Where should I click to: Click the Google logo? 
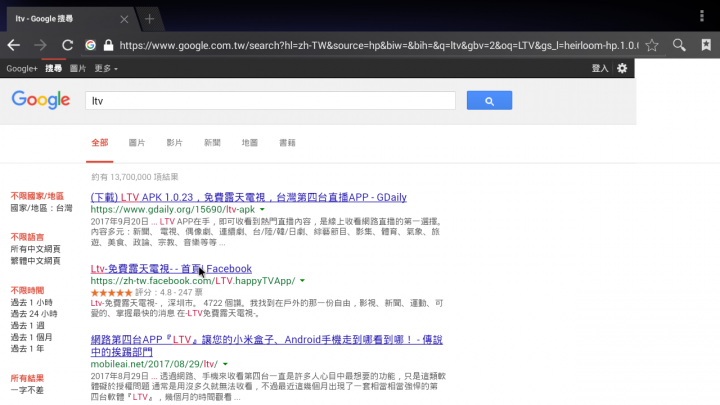coord(41,100)
